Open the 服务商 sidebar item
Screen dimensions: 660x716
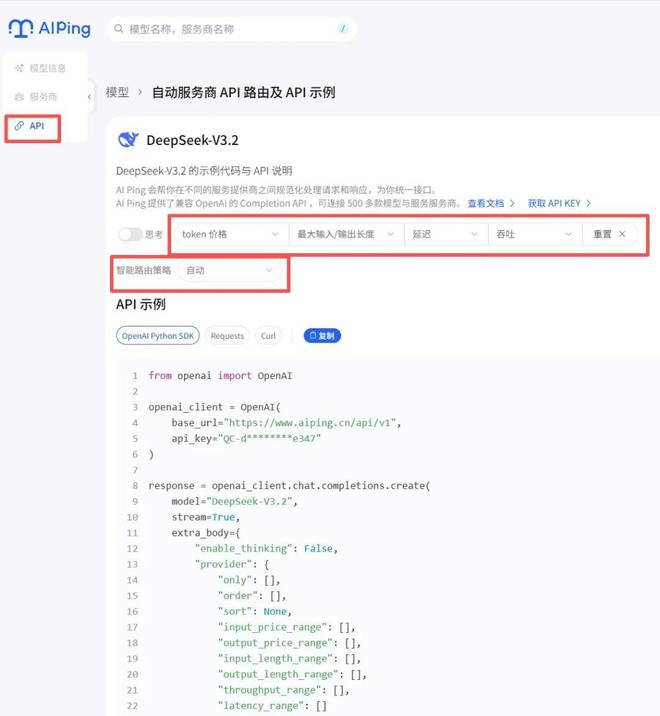(36, 96)
